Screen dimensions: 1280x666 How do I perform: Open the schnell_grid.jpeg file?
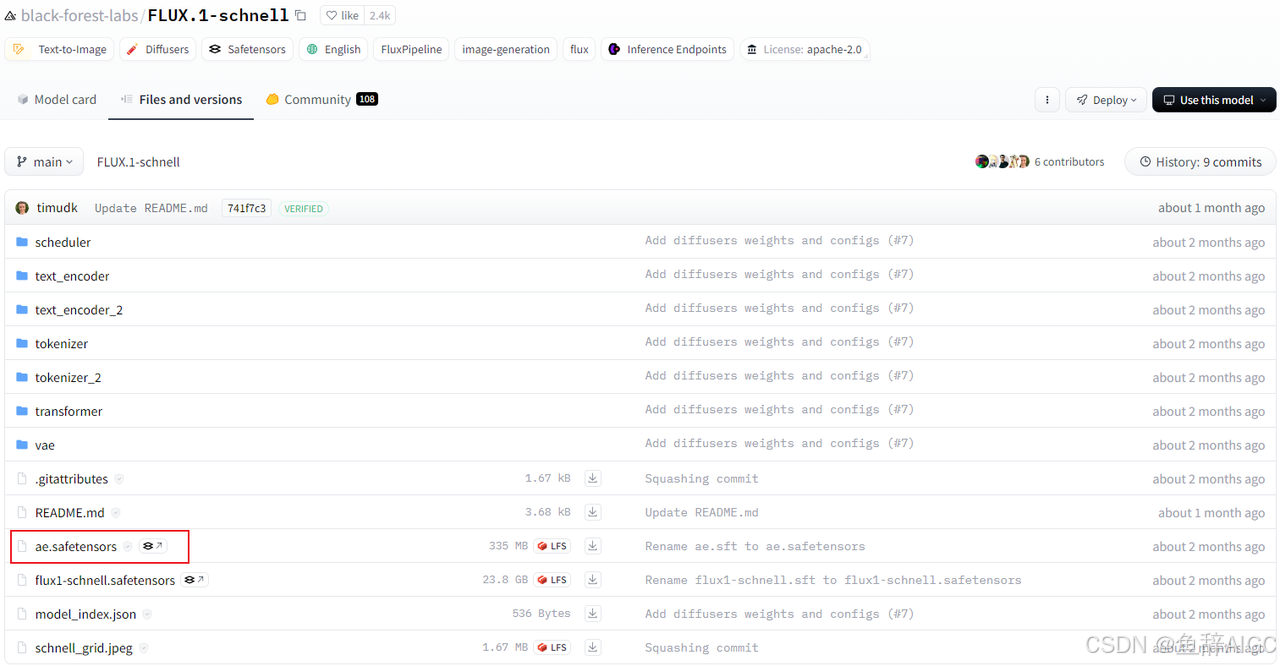[84, 648]
